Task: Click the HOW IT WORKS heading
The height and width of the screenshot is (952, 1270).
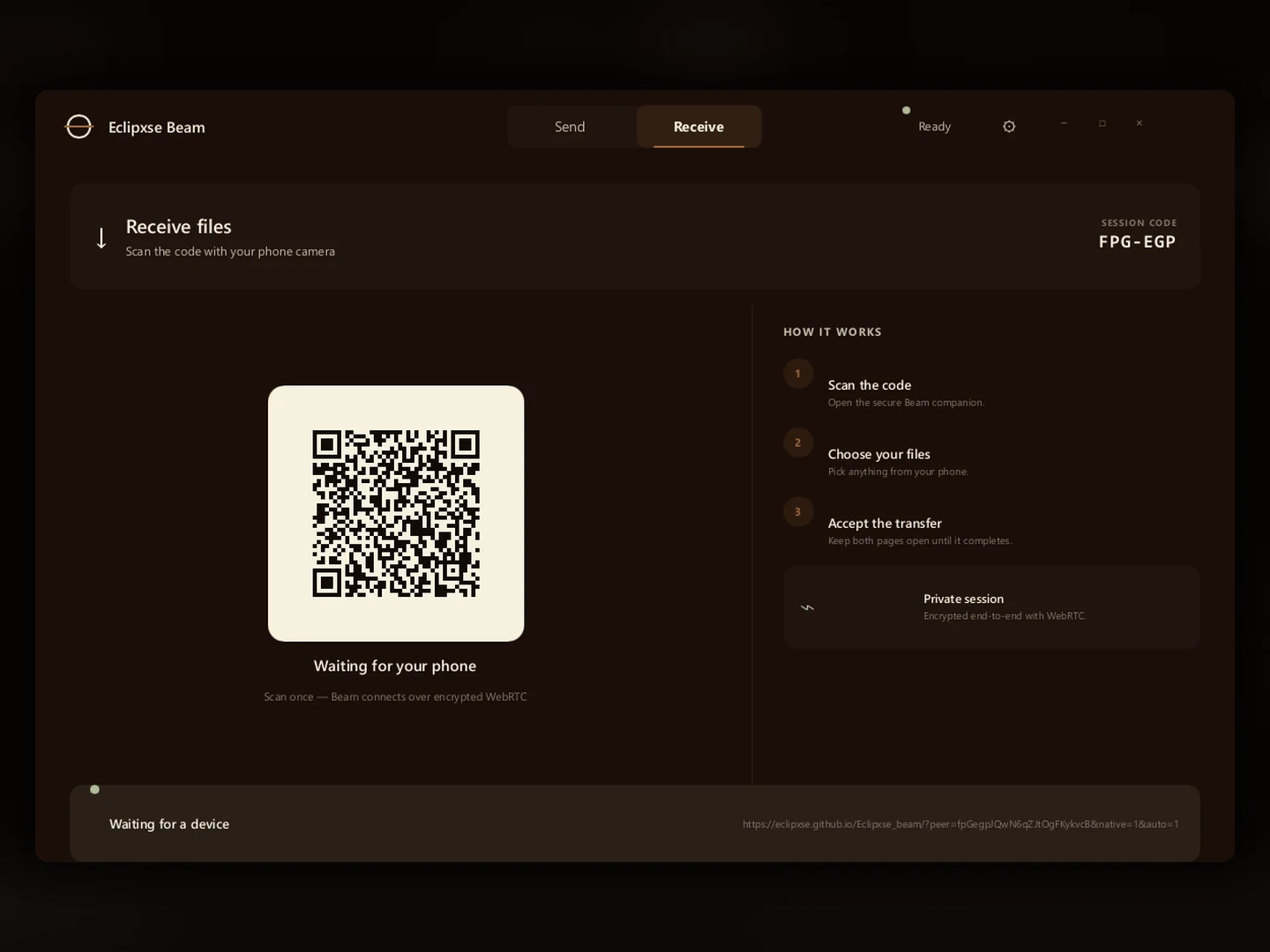Action: [833, 332]
